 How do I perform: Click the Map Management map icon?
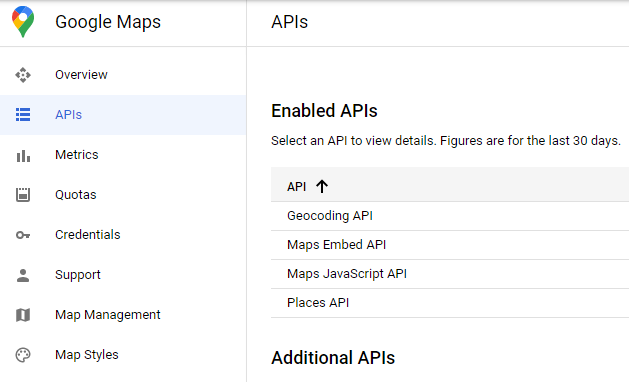point(23,315)
